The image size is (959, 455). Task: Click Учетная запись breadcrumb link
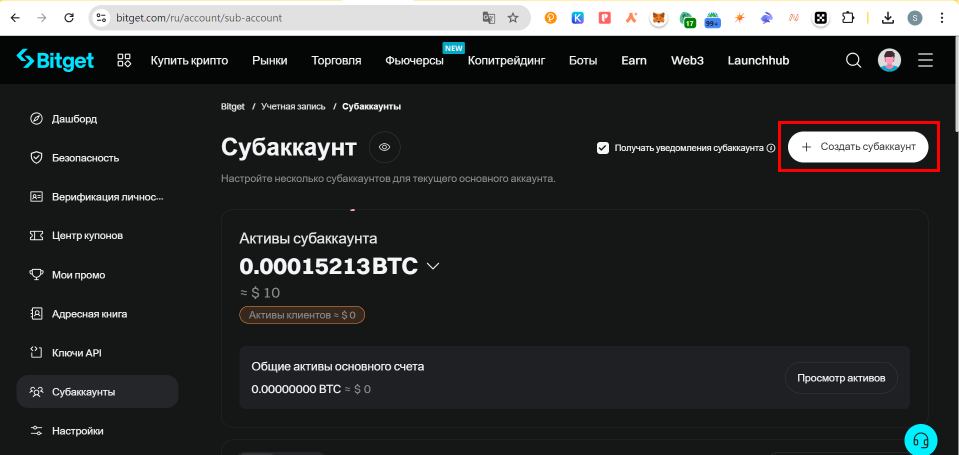[x=293, y=106]
